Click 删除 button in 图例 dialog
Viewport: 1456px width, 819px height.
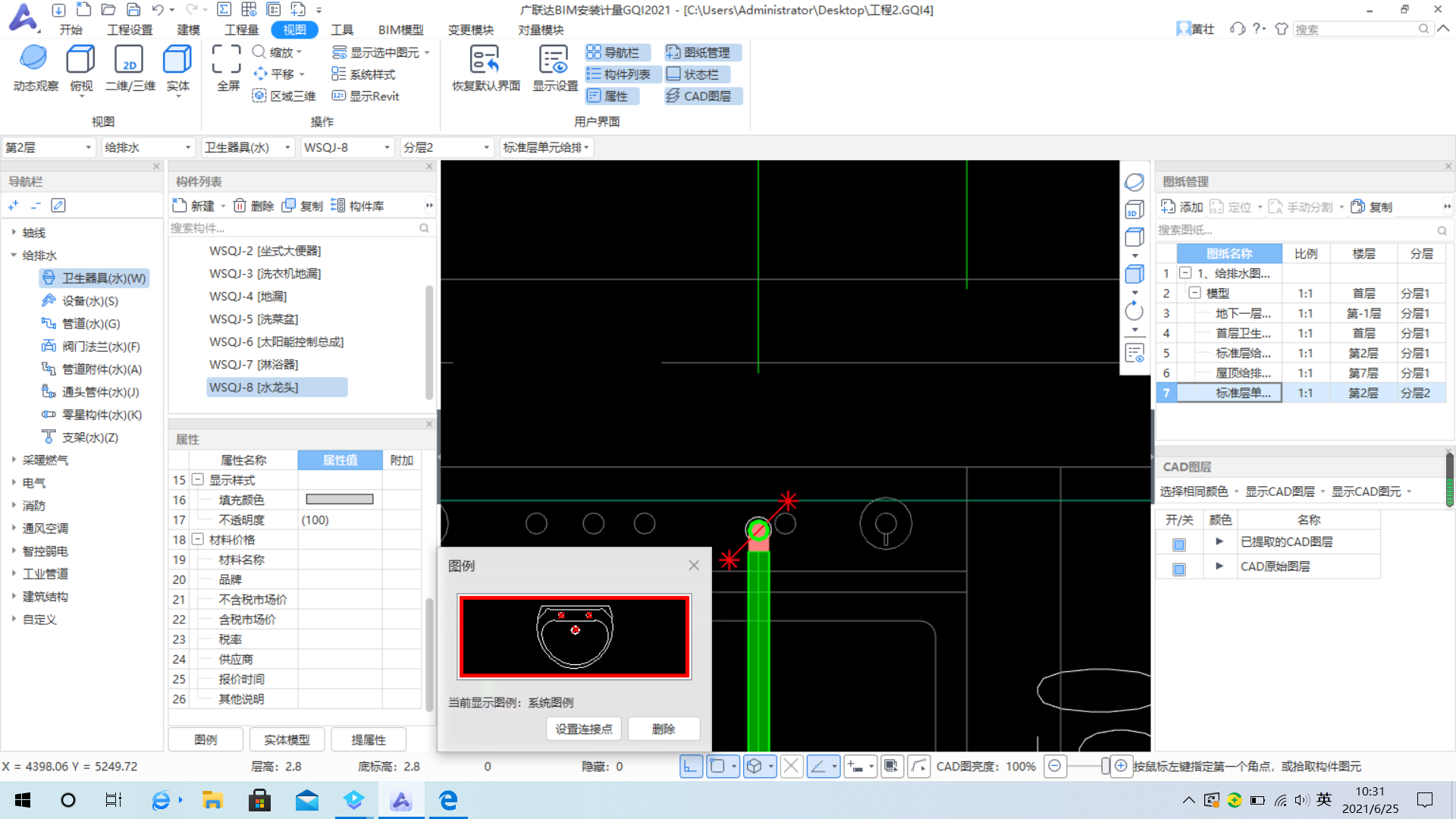coord(664,729)
